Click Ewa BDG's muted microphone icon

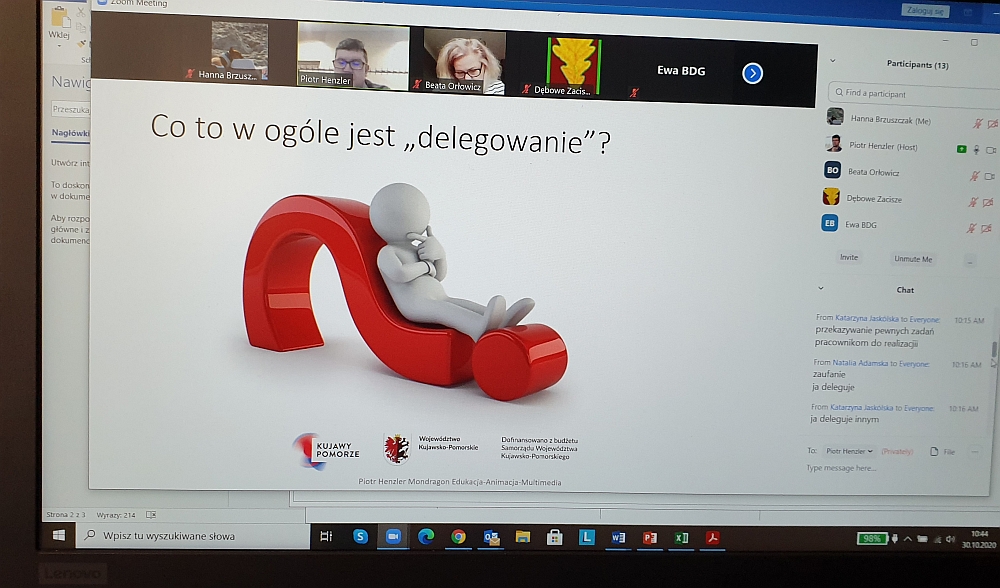pyautogui.click(x=971, y=228)
